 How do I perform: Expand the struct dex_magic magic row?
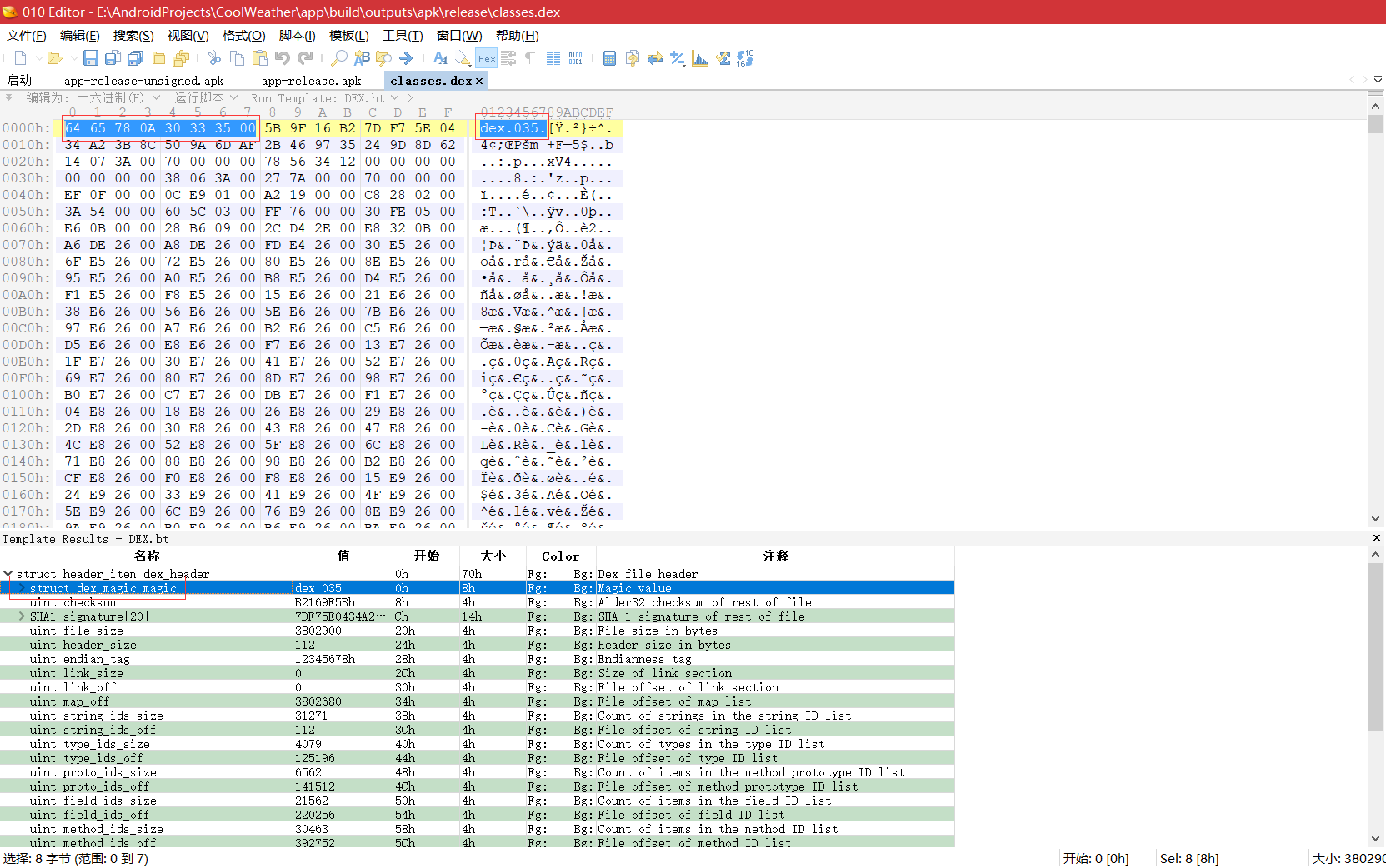pos(22,588)
